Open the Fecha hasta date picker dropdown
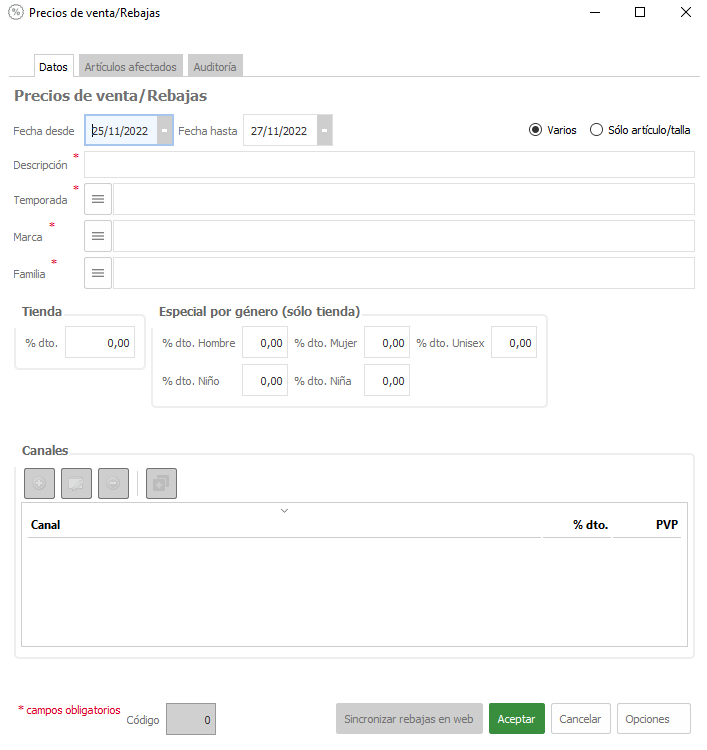The height and width of the screenshot is (750, 707). [324, 130]
